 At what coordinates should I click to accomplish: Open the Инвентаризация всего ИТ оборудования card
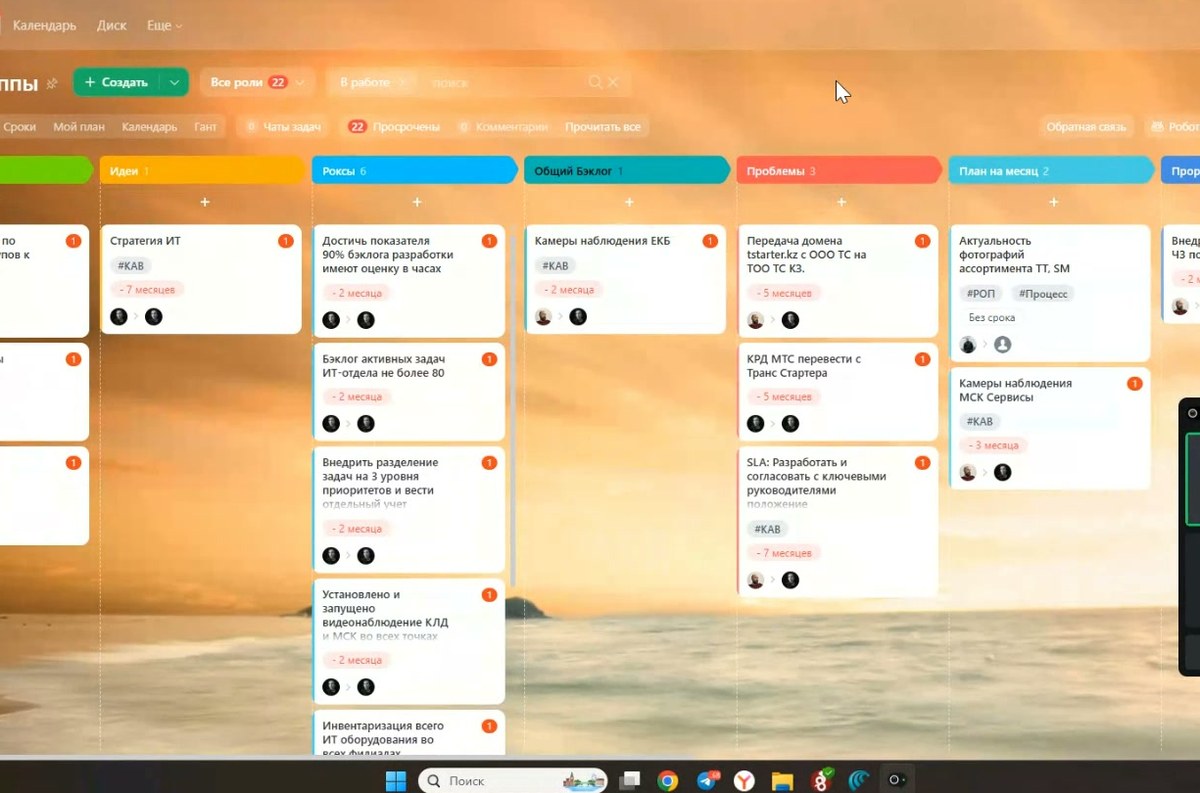click(409, 733)
